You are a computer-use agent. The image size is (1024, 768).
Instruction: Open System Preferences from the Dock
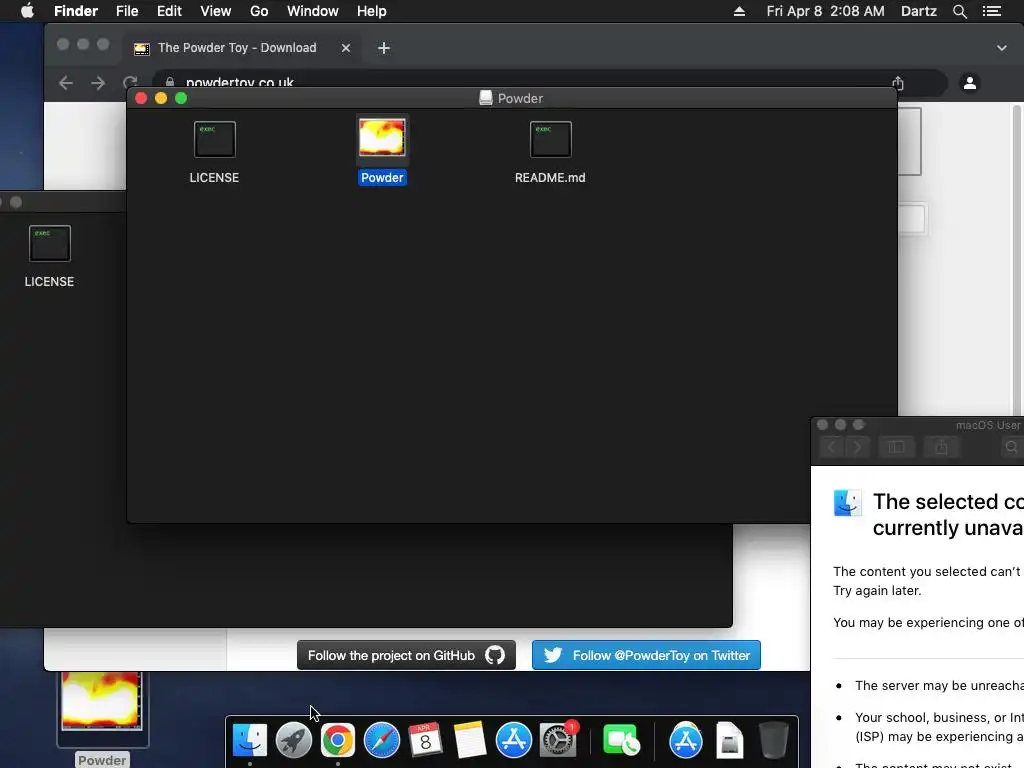coord(558,741)
